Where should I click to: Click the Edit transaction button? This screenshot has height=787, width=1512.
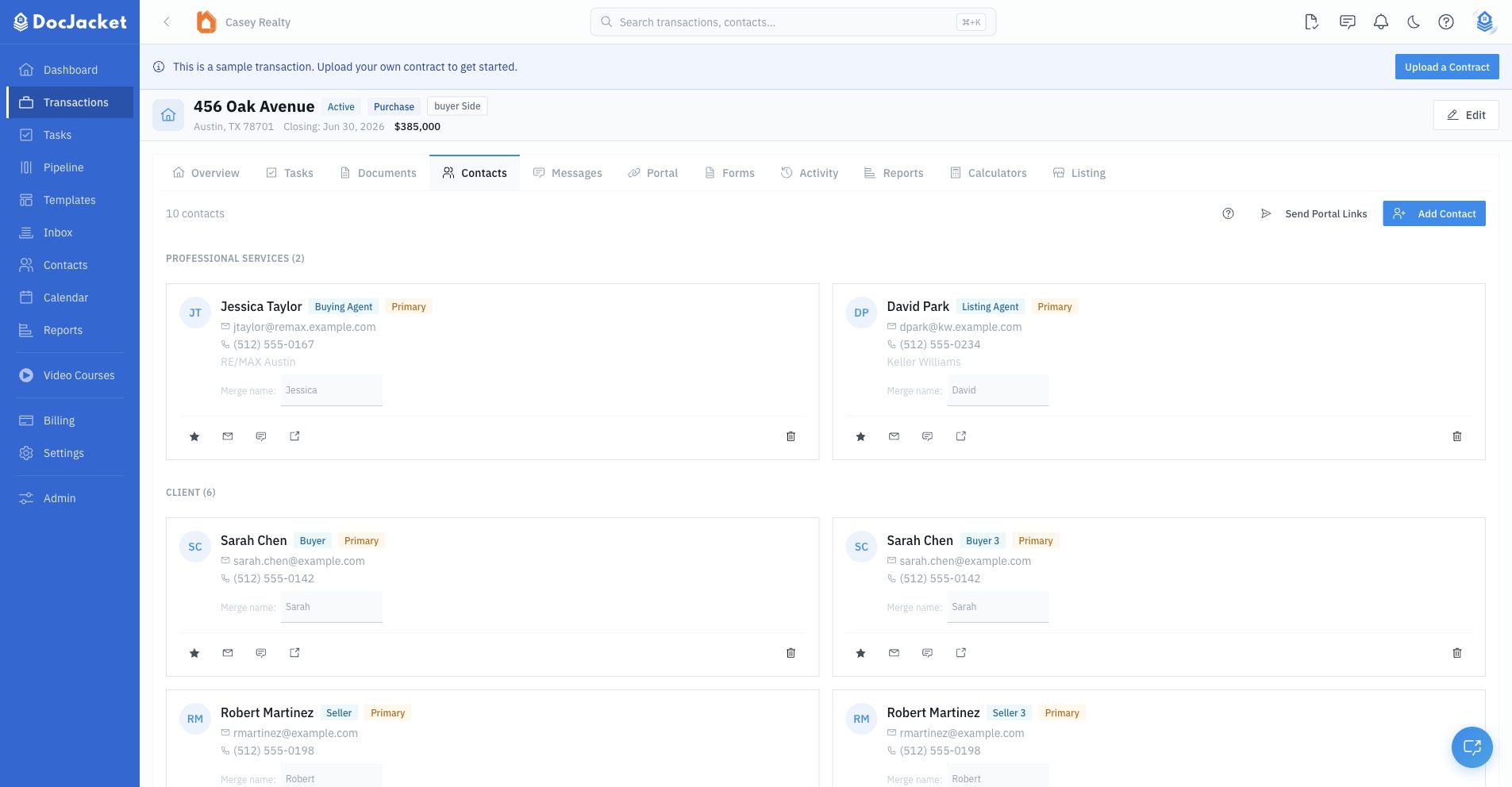point(1466,115)
